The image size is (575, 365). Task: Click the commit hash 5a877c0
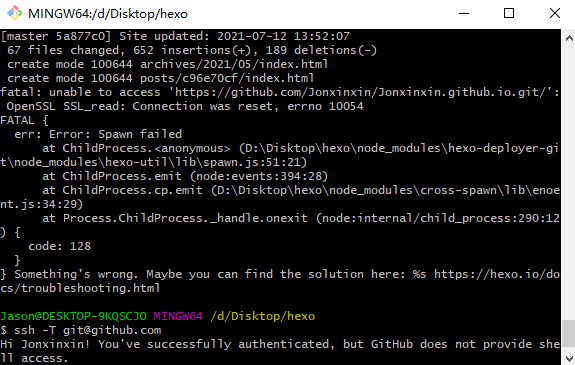pos(80,36)
